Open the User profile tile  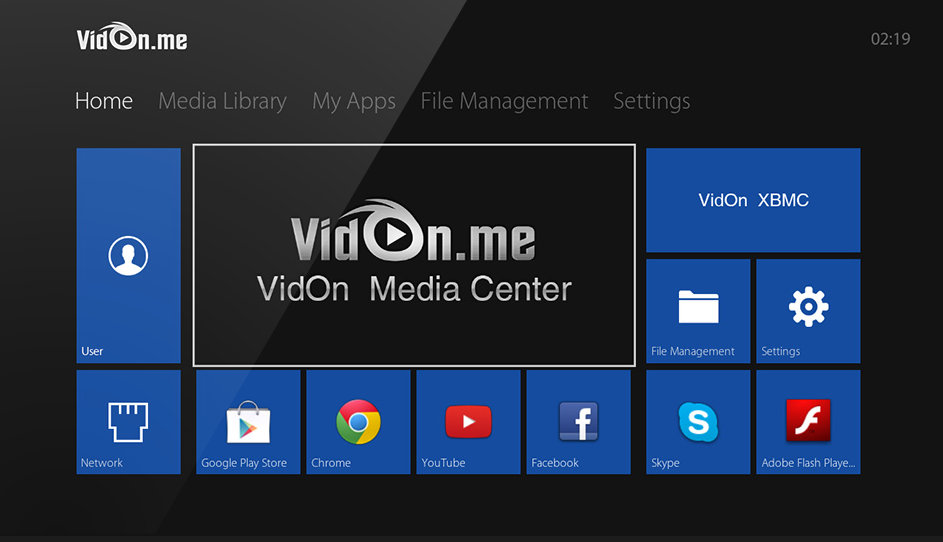[x=128, y=255]
